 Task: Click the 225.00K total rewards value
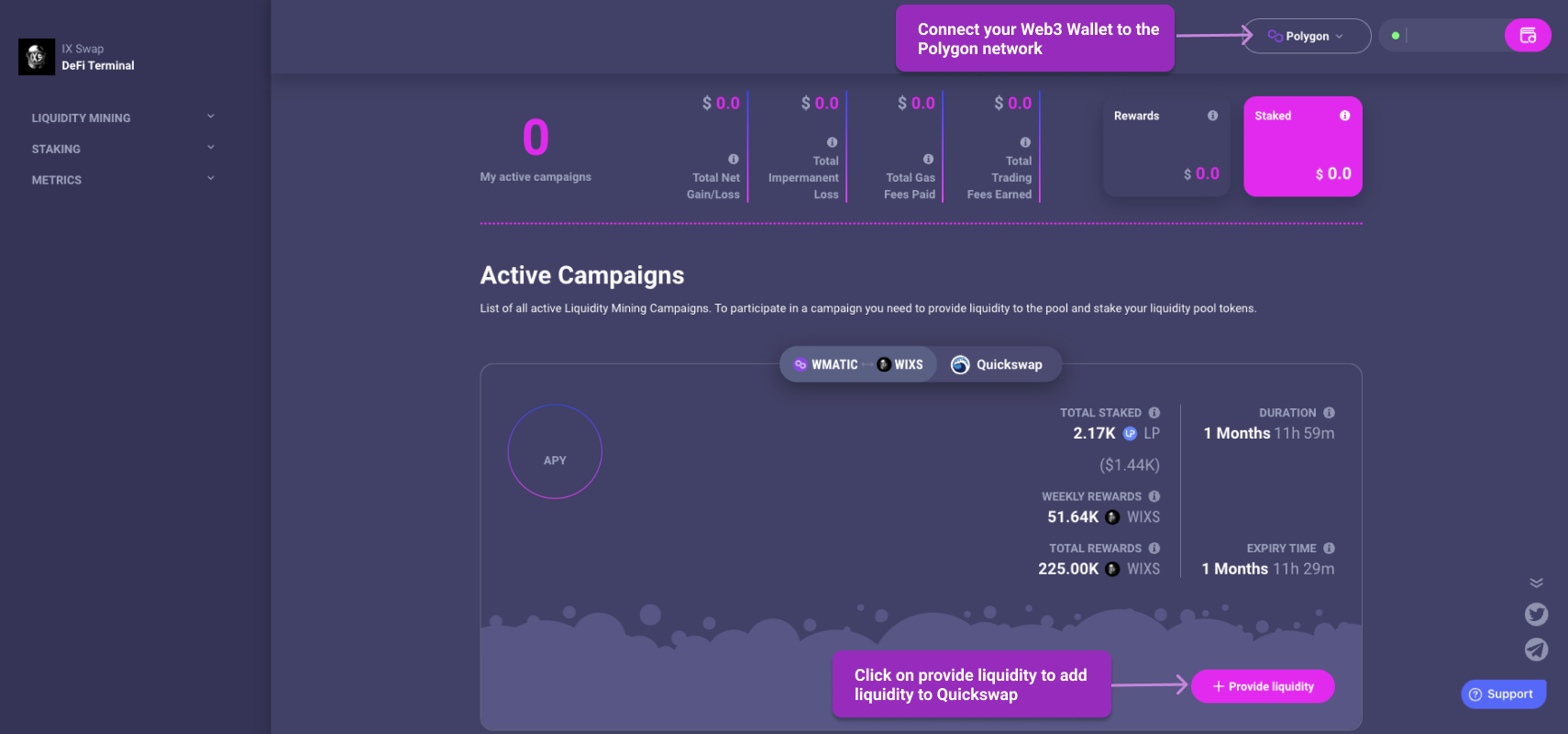[1068, 569]
